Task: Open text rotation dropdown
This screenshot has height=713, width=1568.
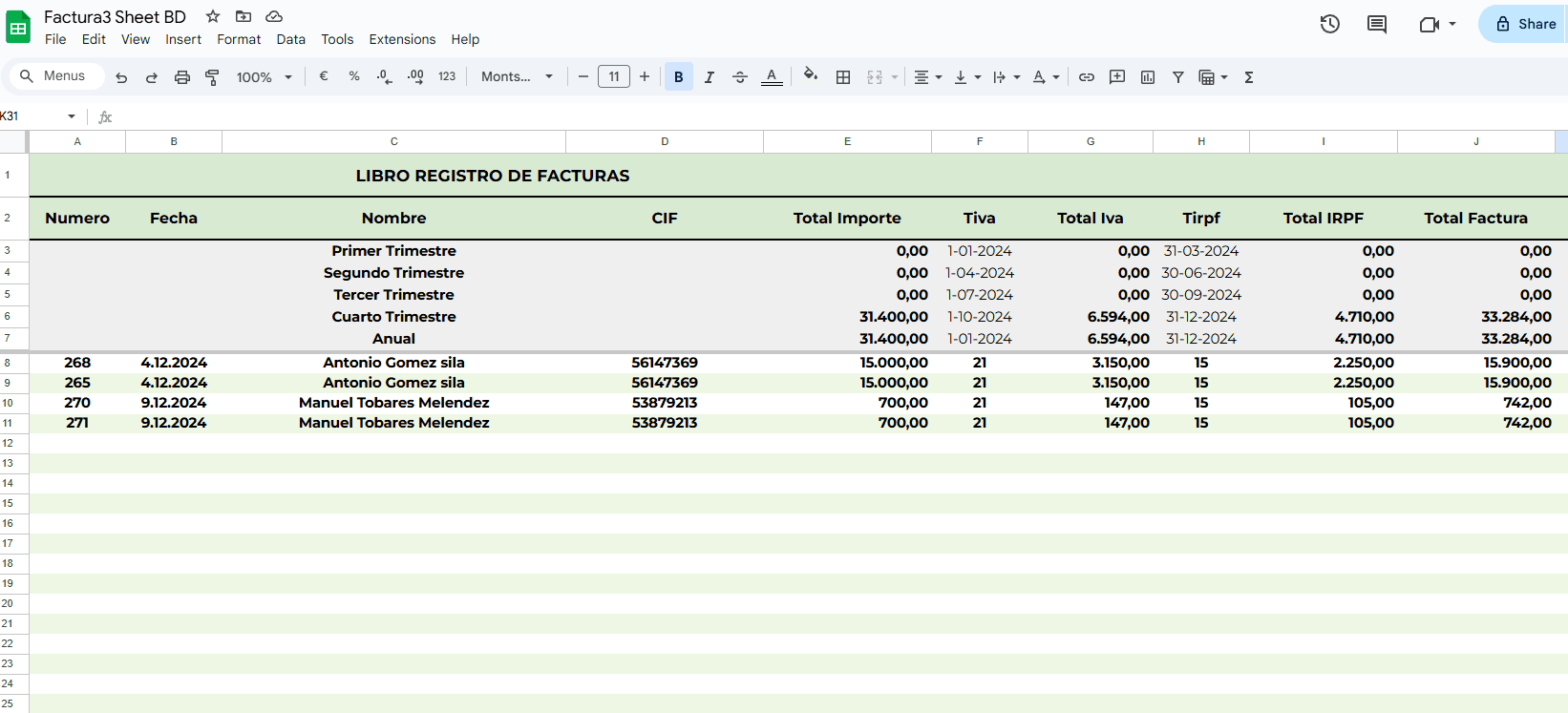Action: click(x=1047, y=77)
